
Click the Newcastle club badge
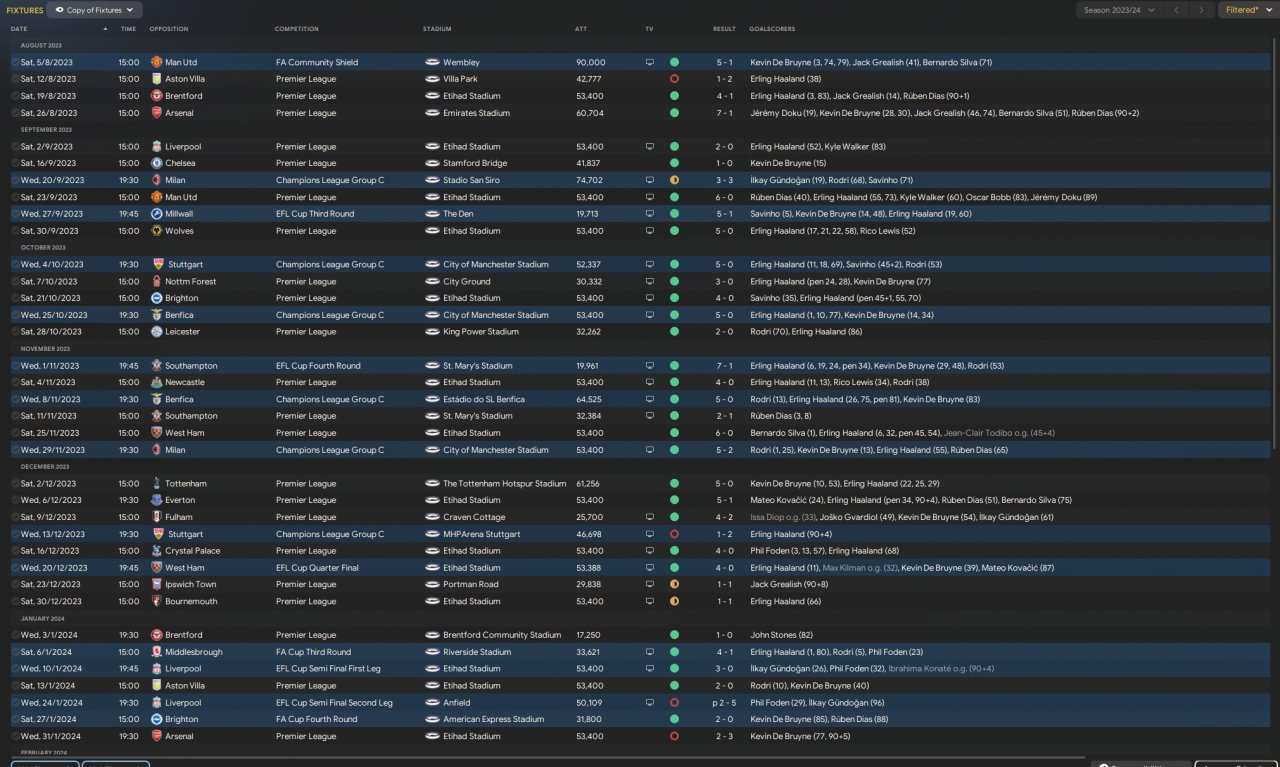point(156,382)
